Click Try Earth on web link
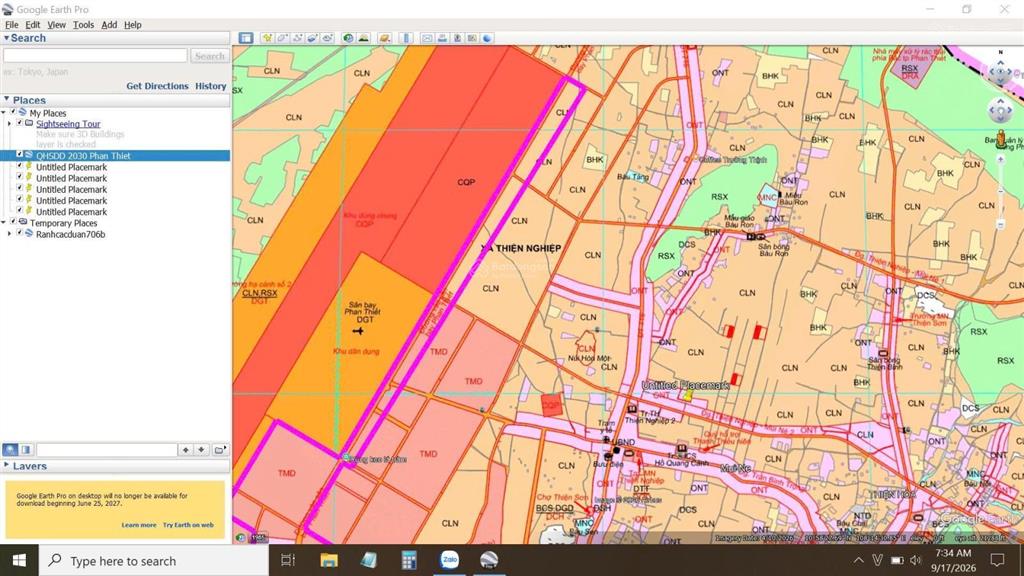The image size is (1024, 576). [188, 525]
